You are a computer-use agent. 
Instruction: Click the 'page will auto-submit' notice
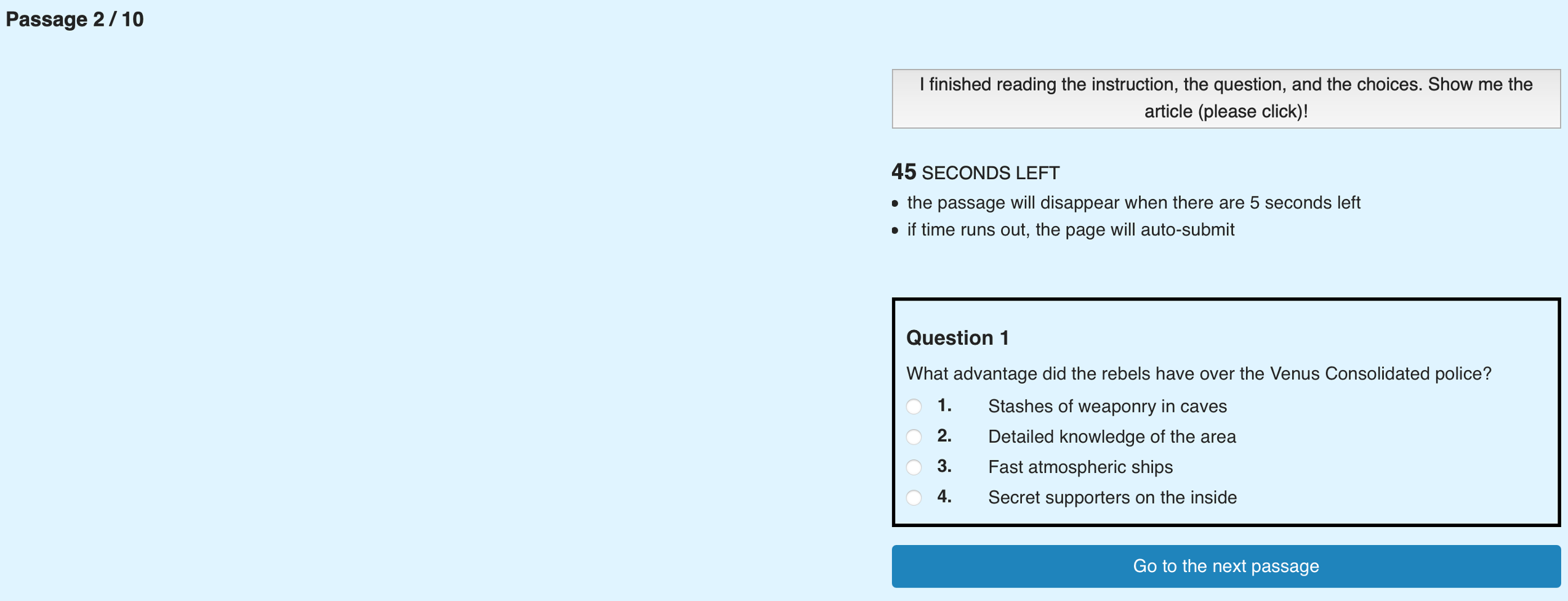click(x=1070, y=230)
